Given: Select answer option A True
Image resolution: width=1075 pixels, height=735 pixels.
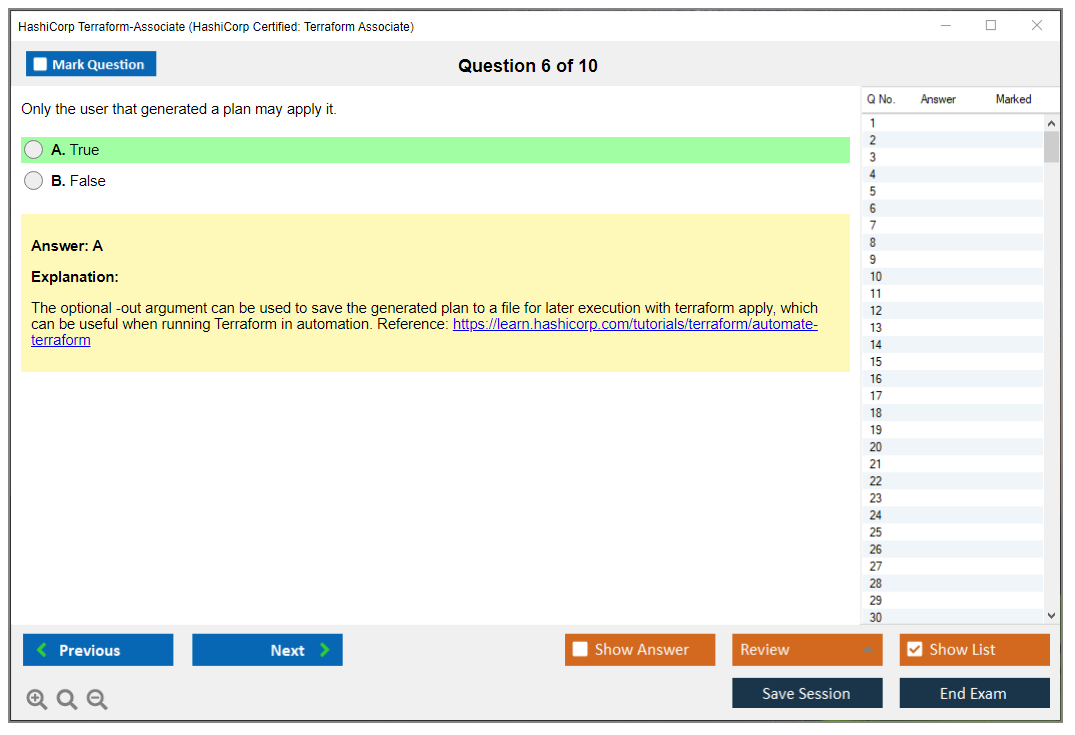Looking at the screenshot, I should click(34, 150).
